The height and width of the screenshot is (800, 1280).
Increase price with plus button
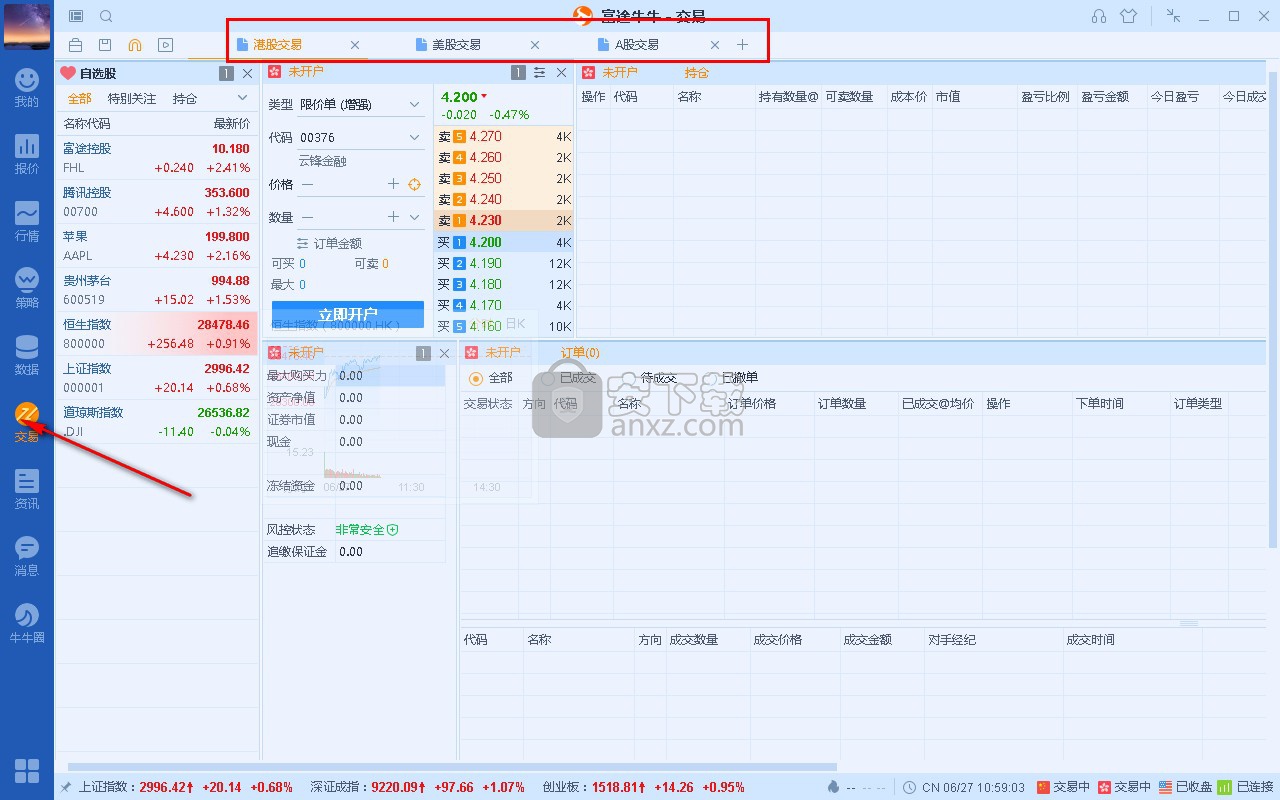[393, 184]
